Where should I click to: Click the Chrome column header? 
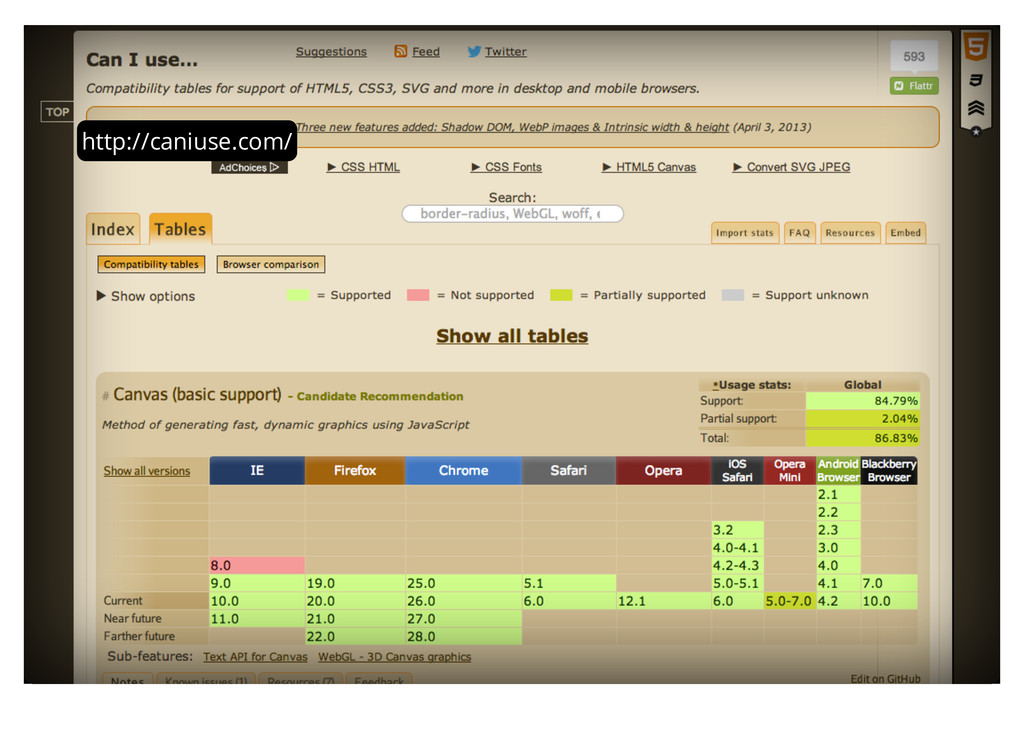464,471
